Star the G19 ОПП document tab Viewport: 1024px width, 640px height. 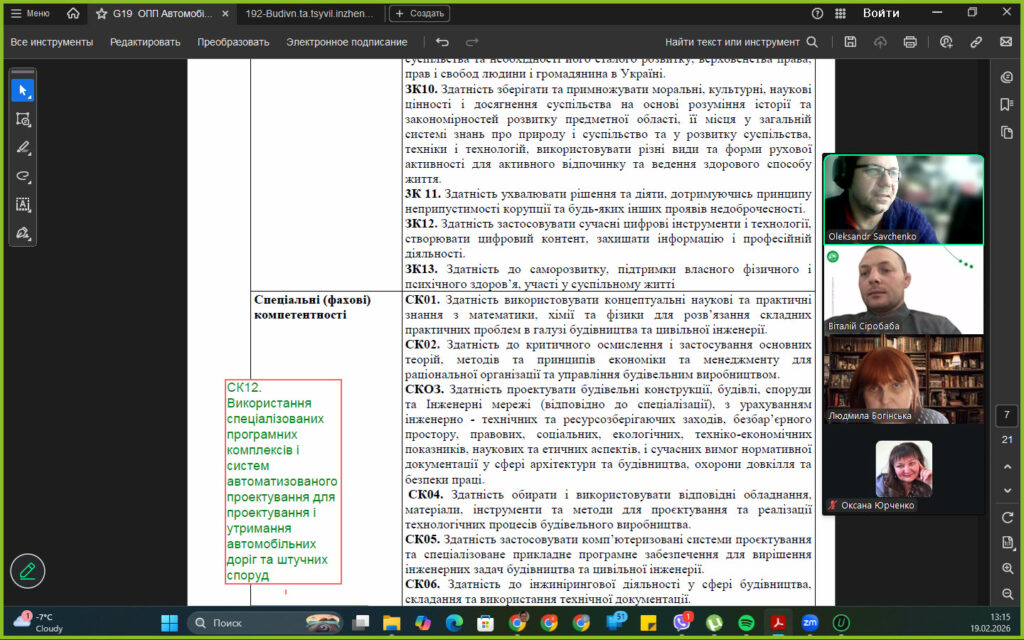tap(101, 13)
